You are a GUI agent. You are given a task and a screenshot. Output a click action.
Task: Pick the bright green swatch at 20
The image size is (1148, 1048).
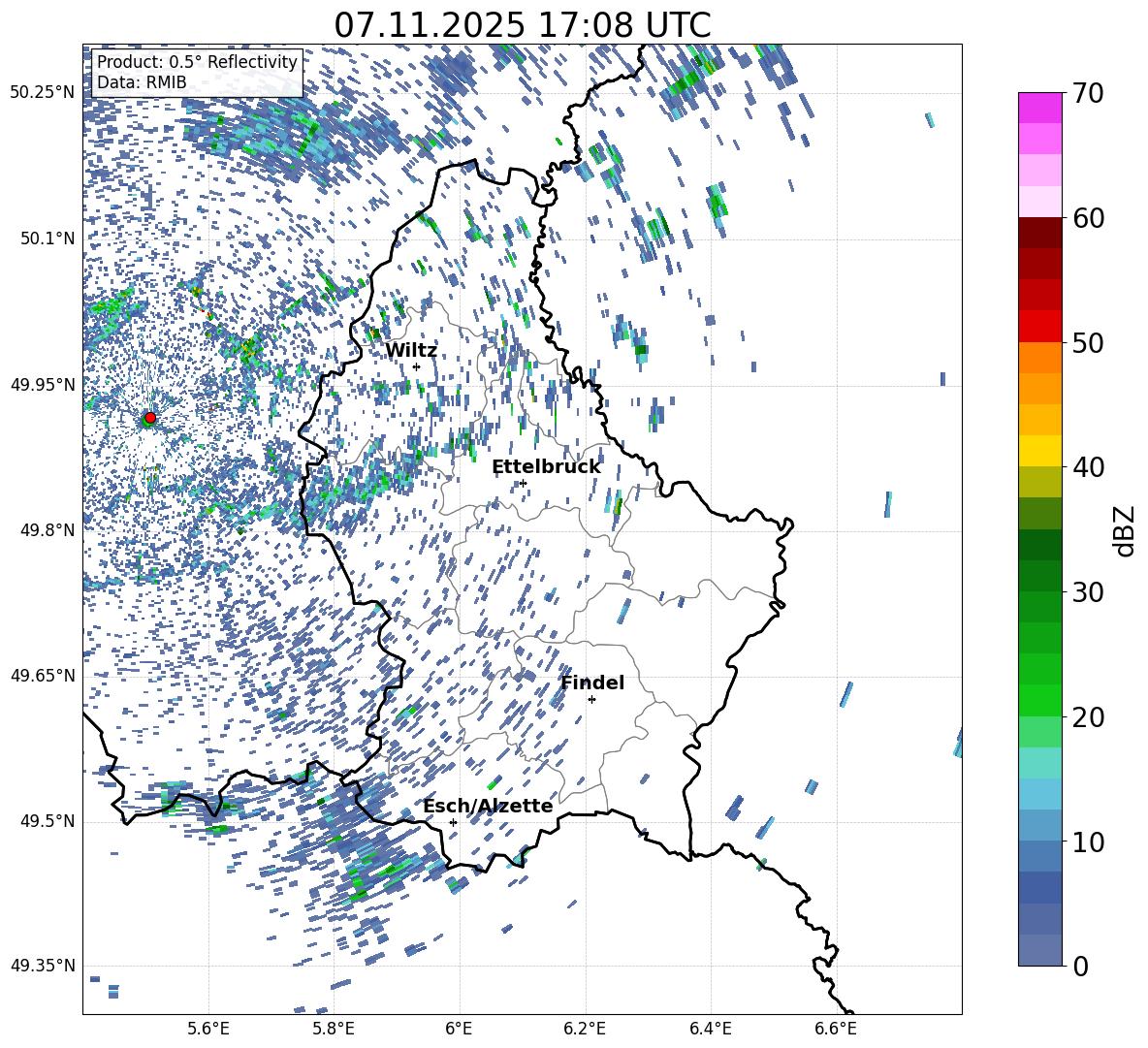[1040, 701]
